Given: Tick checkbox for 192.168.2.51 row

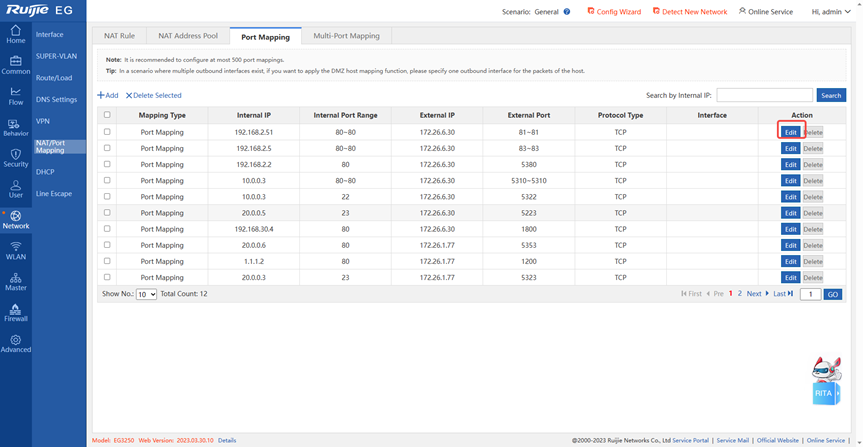Looking at the screenshot, I should pos(107,132).
